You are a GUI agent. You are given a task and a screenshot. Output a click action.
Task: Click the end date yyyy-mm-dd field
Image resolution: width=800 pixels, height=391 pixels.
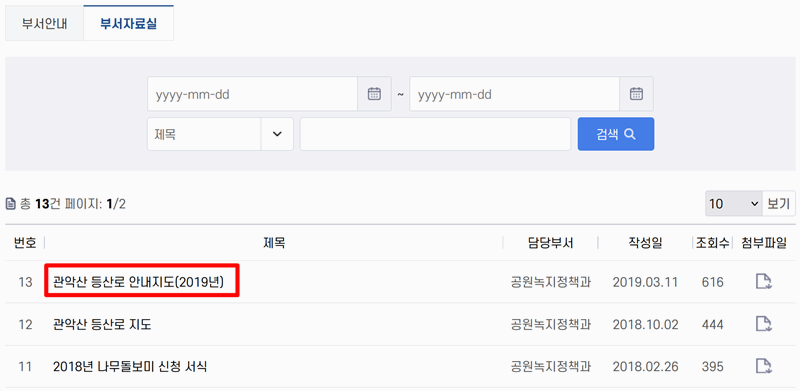[514, 94]
